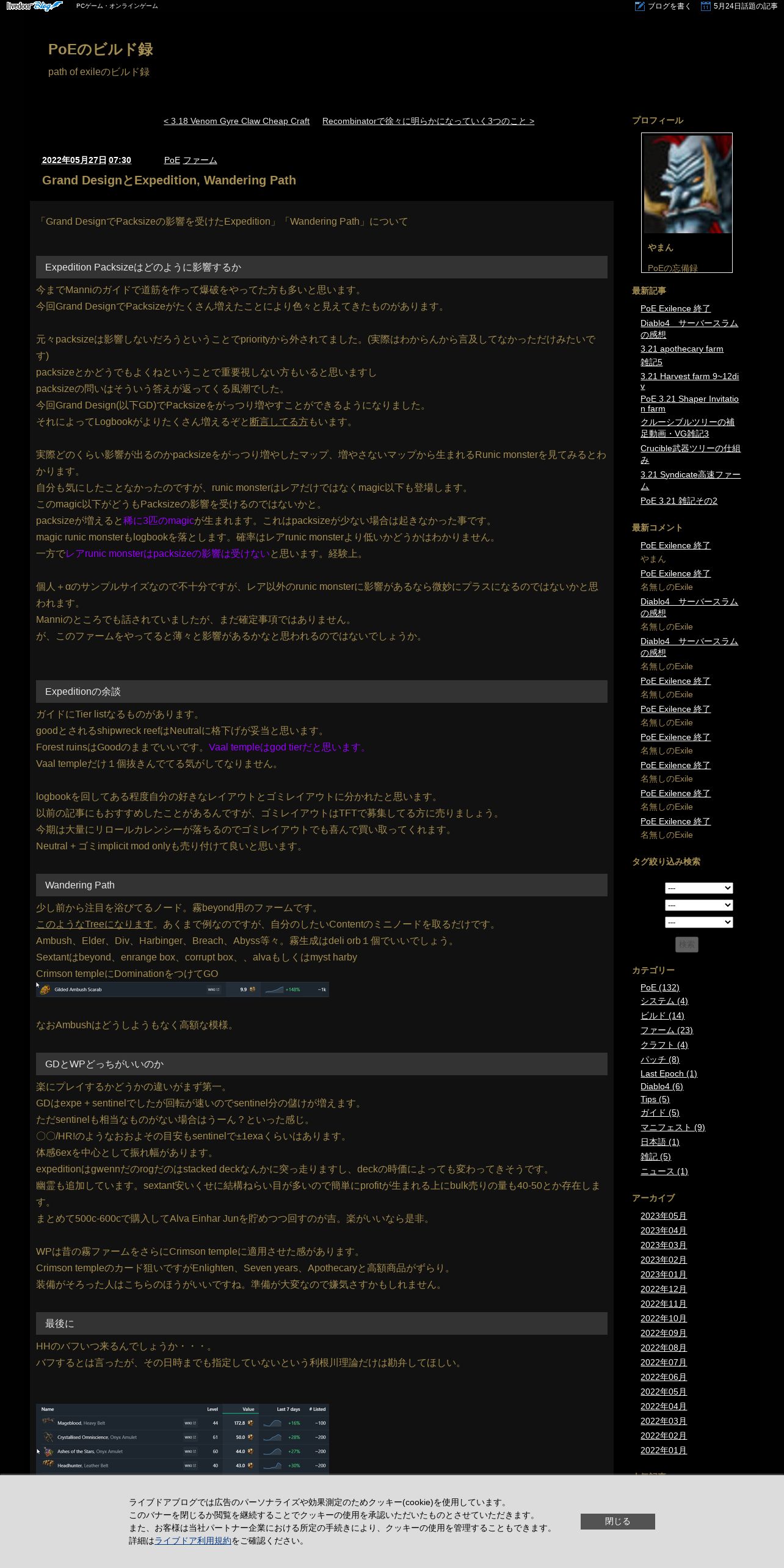Click the Headhunter price table image

tap(183, 1439)
